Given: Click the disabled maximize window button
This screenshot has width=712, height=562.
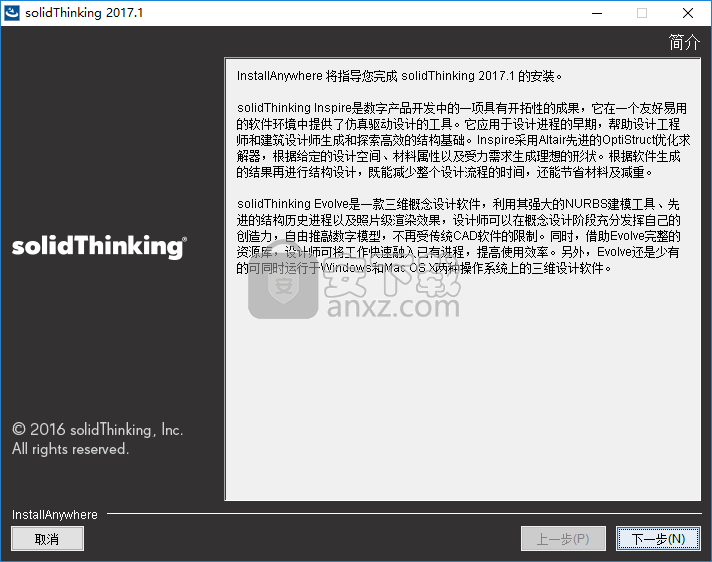Looking at the screenshot, I should [x=642, y=13].
